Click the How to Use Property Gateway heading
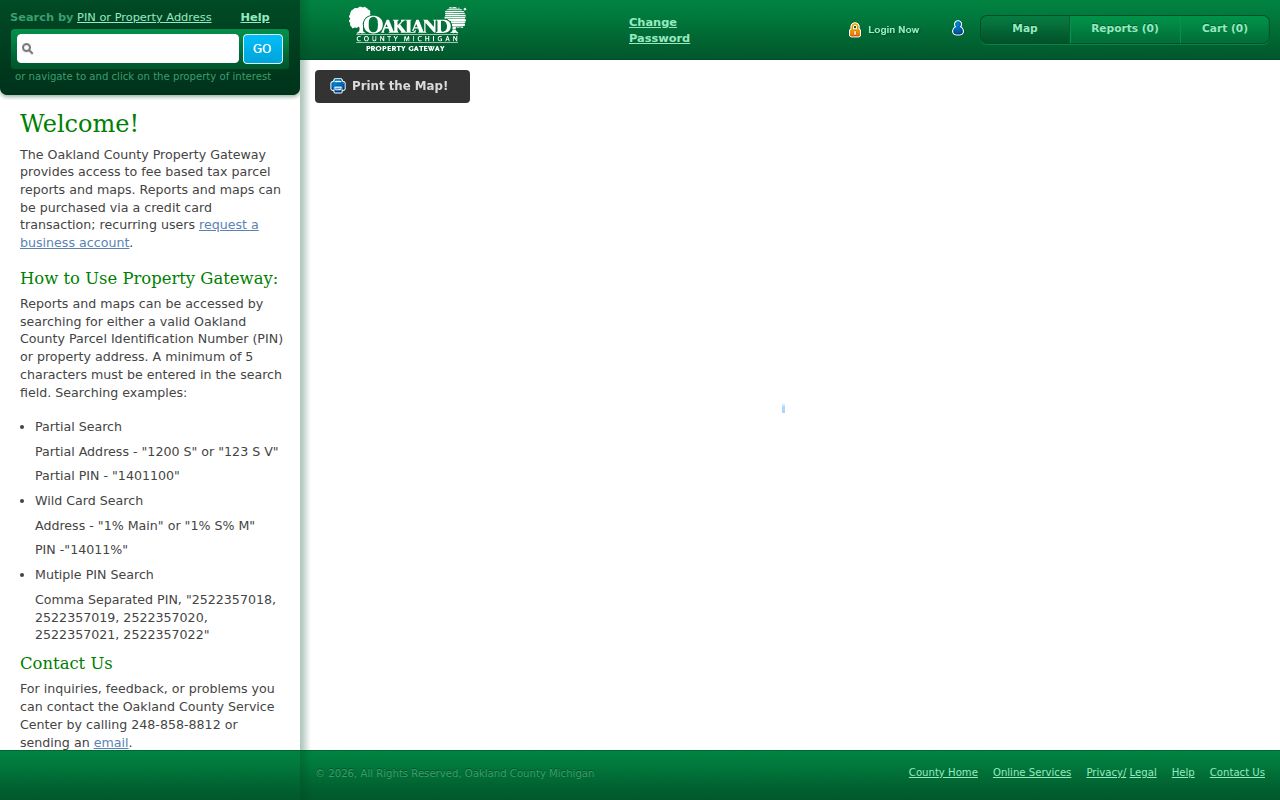1280x800 pixels. tap(149, 278)
